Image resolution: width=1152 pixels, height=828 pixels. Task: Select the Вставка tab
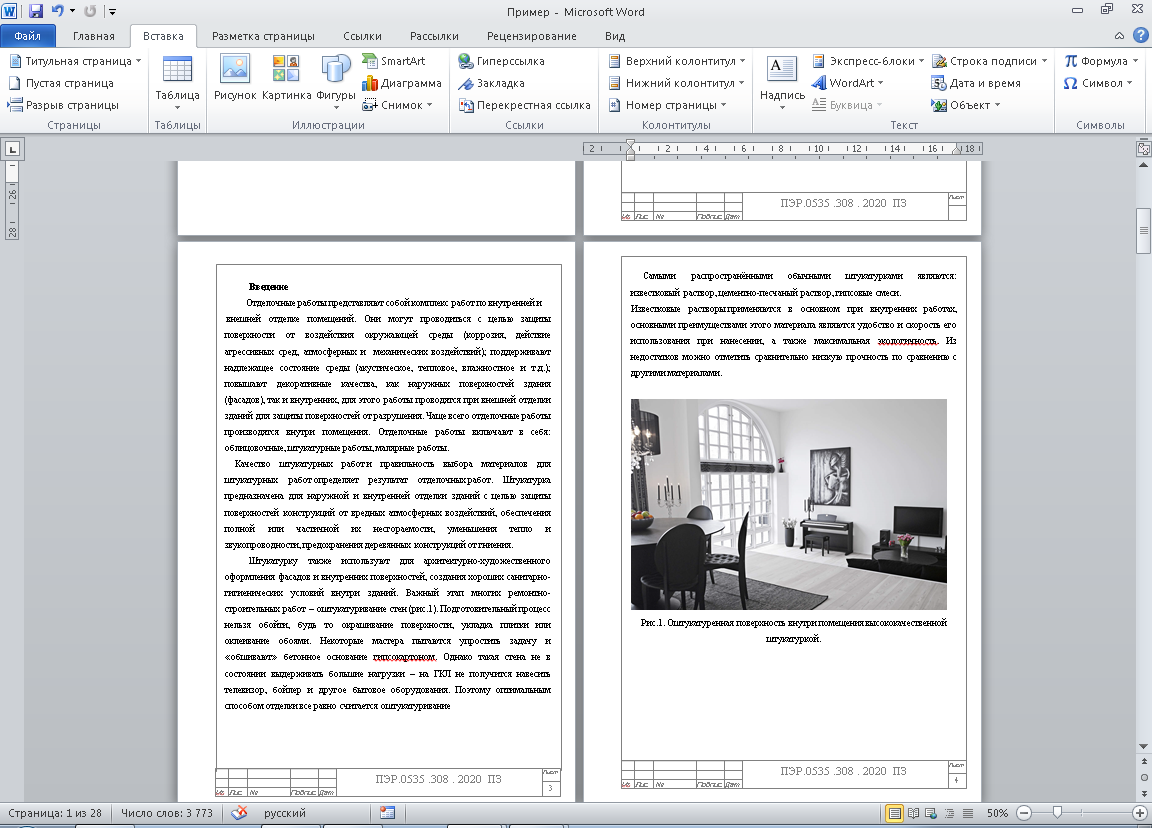(163, 36)
